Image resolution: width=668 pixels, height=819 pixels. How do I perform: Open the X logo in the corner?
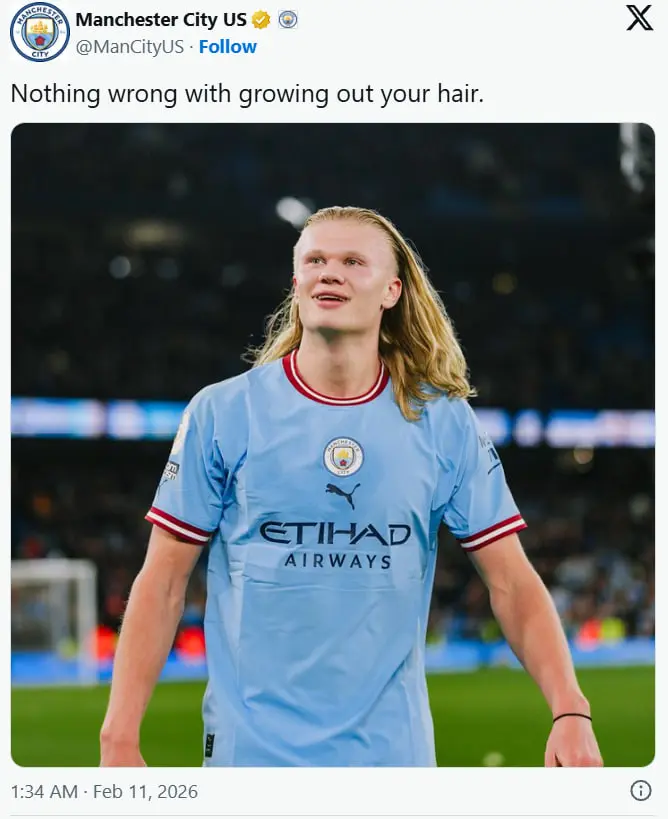[x=639, y=18]
